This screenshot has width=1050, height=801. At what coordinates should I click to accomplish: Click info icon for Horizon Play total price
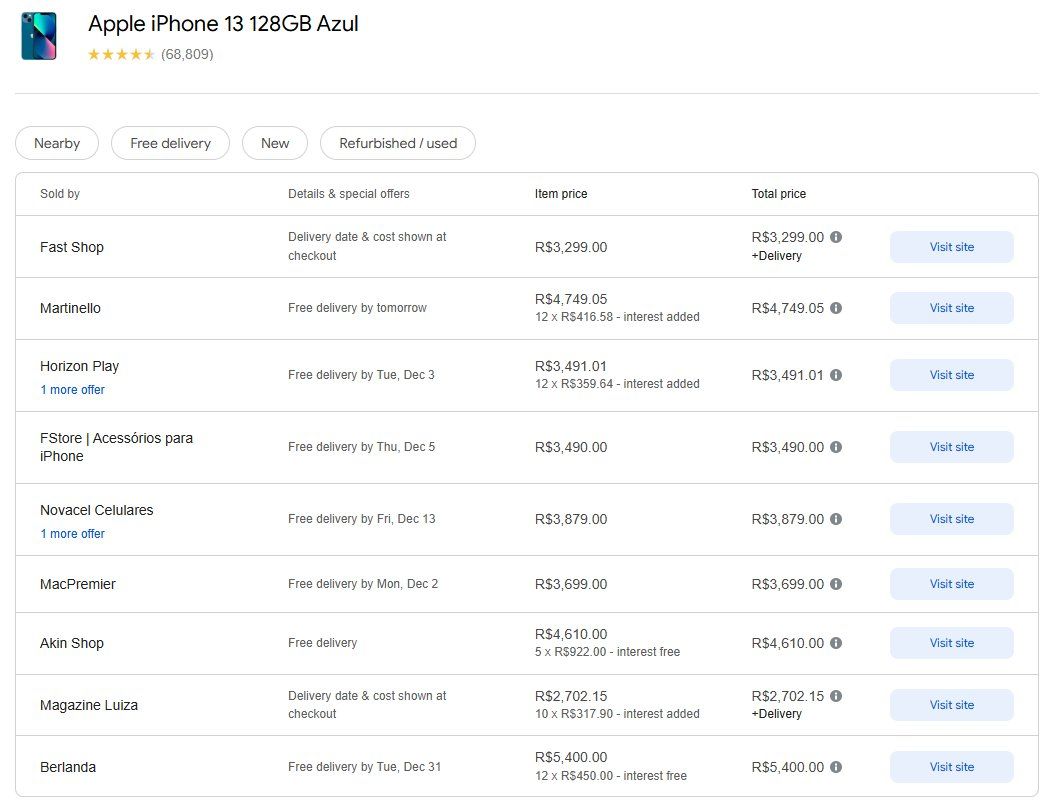pos(836,375)
